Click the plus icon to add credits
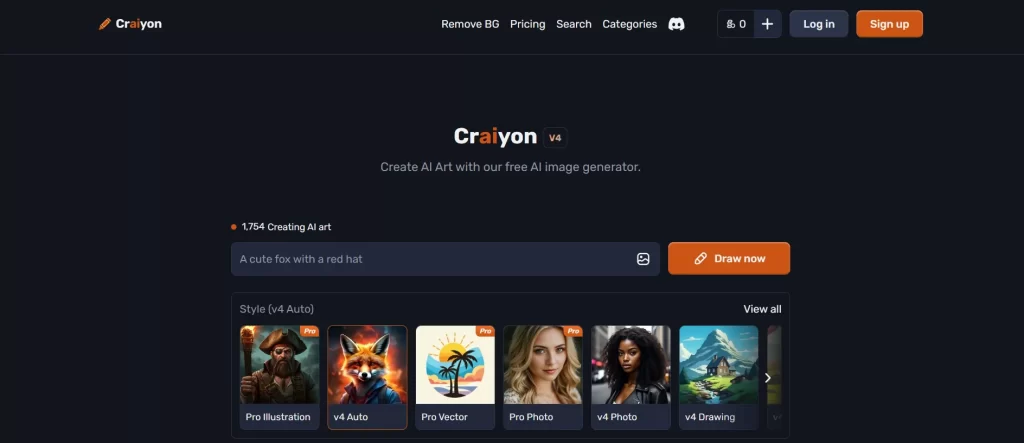The width and height of the screenshot is (1024, 443). 767,24
